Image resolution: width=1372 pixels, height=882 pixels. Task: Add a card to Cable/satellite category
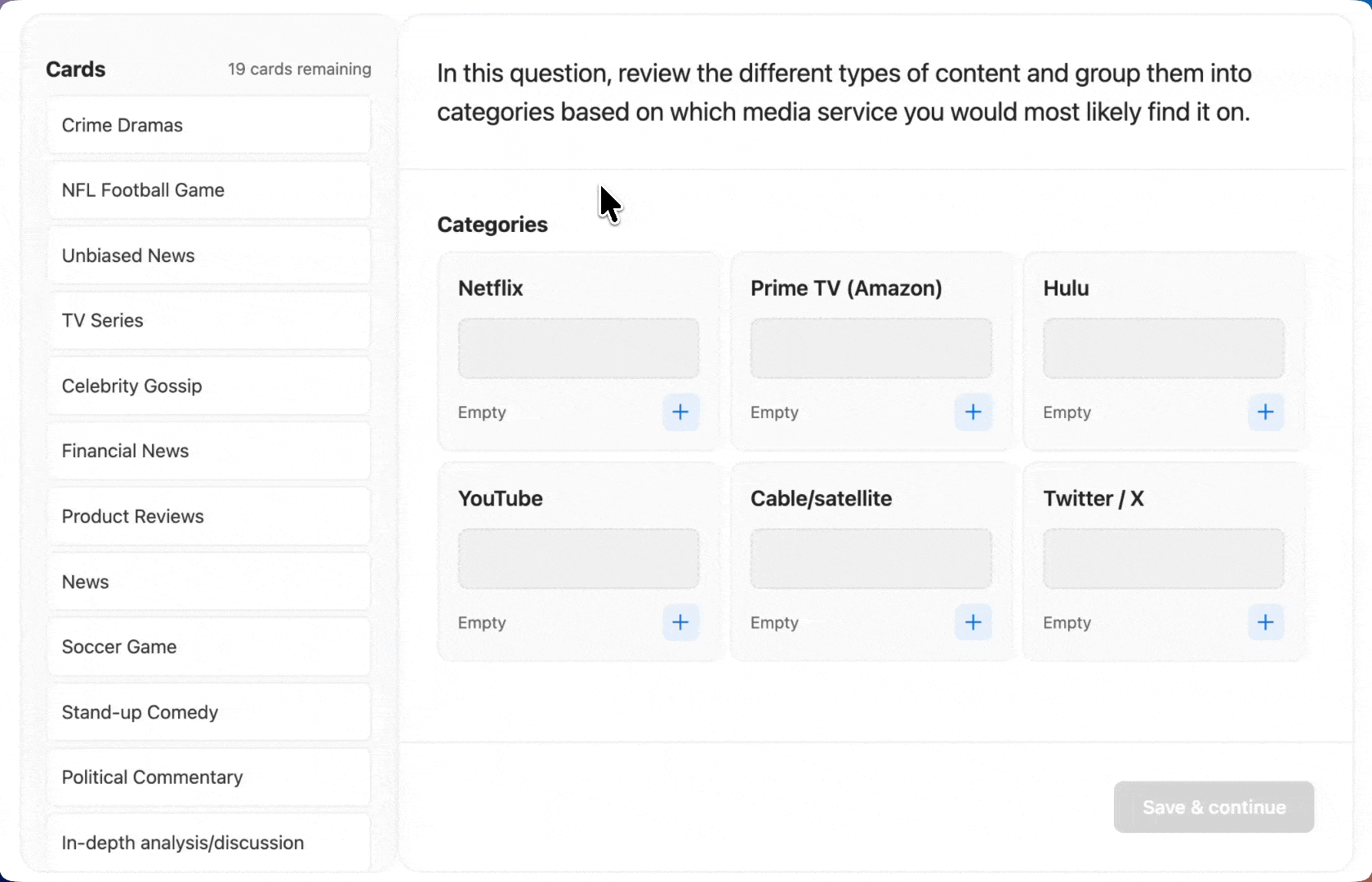tap(973, 623)
